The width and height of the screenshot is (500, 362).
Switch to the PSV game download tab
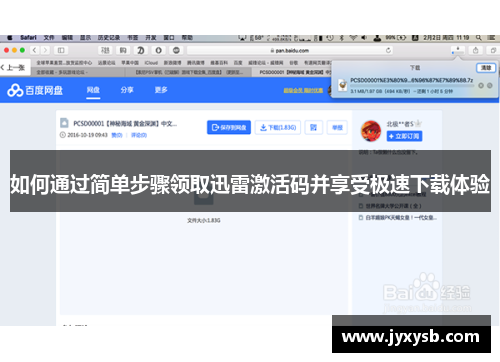pyautogui.click(x=189, y=72)
